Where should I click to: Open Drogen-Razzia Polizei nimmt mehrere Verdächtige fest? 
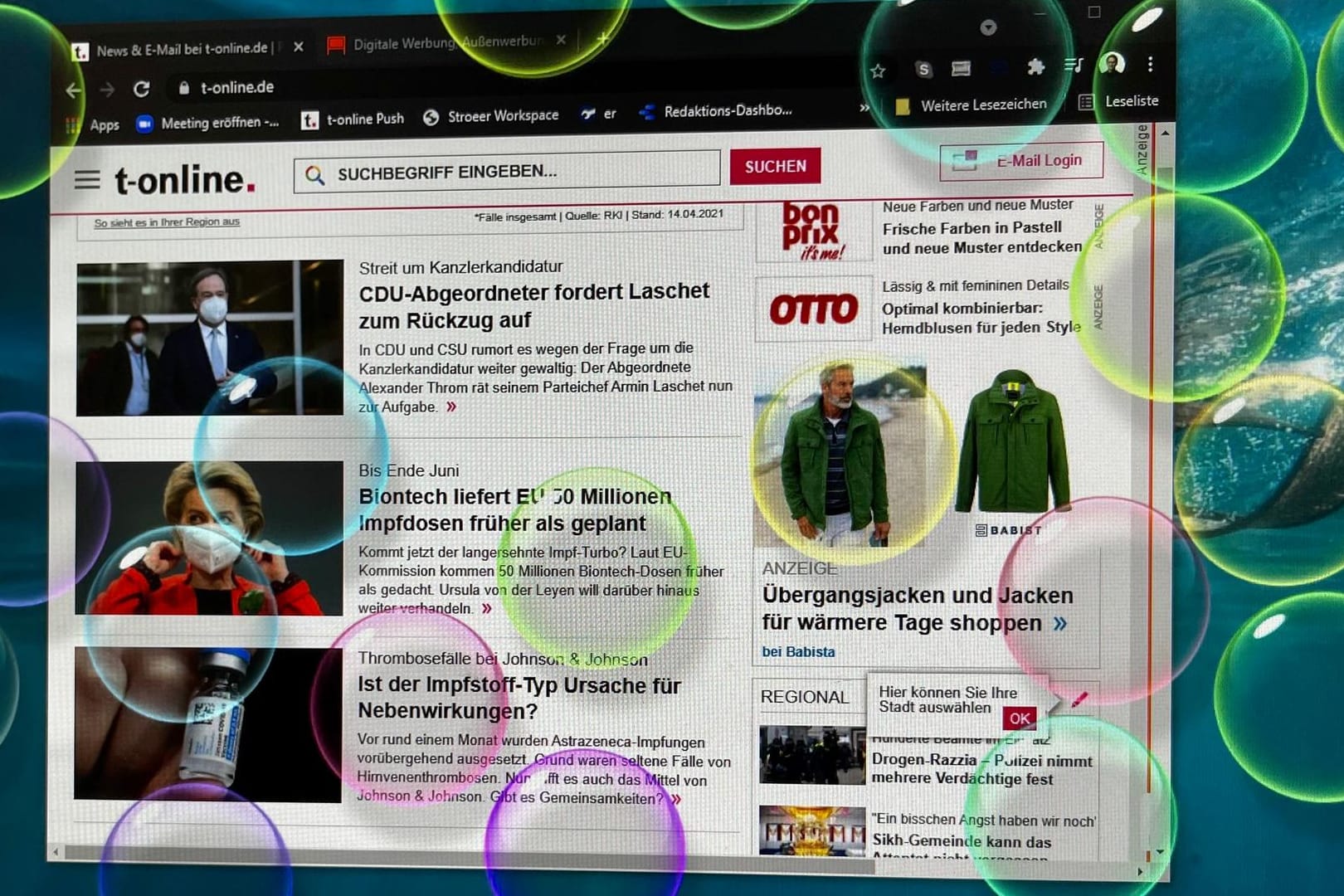pyautogui.click(x=981, y=769)
